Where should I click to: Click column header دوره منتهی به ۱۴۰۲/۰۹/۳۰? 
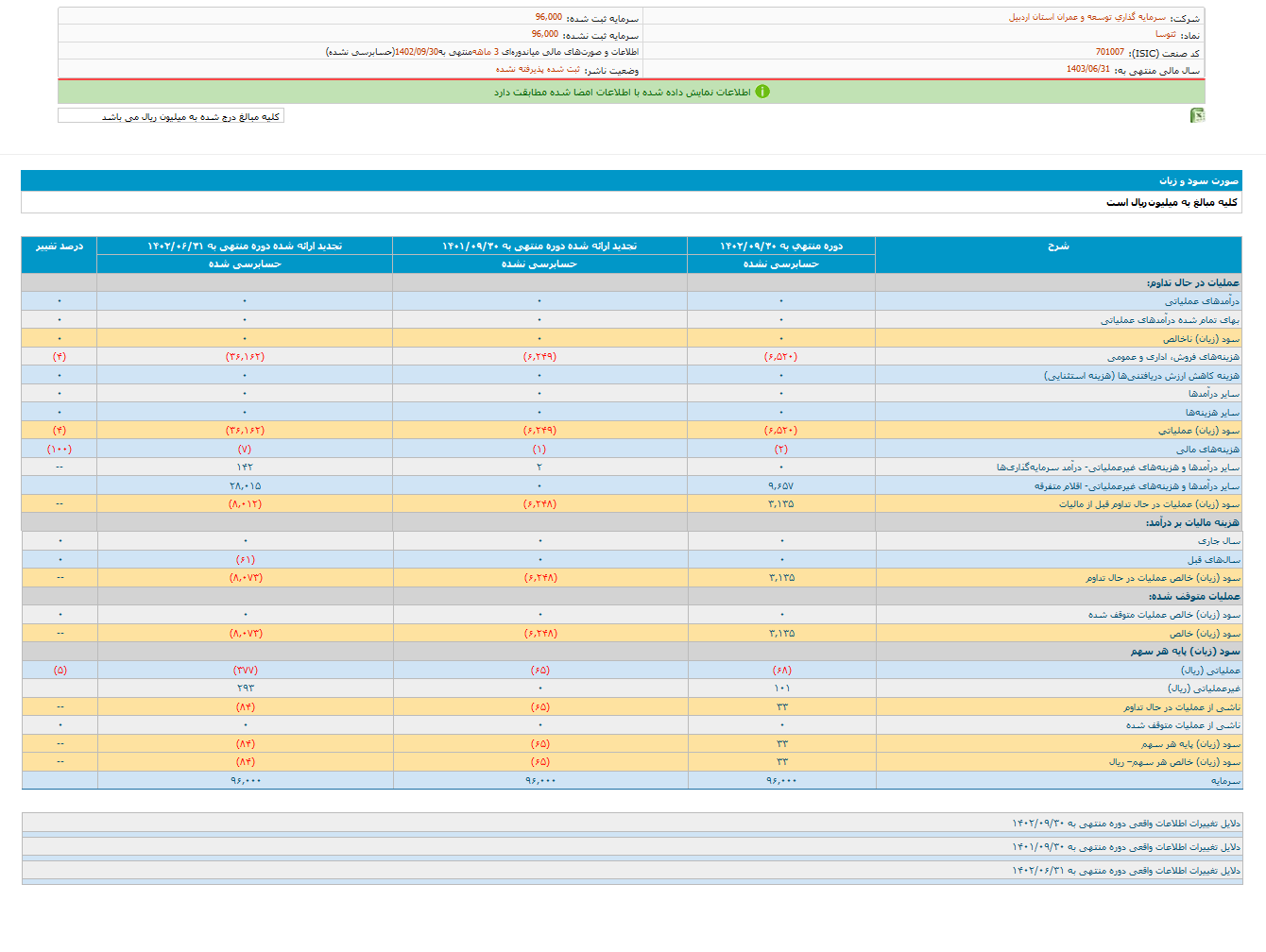coord(781,246)
